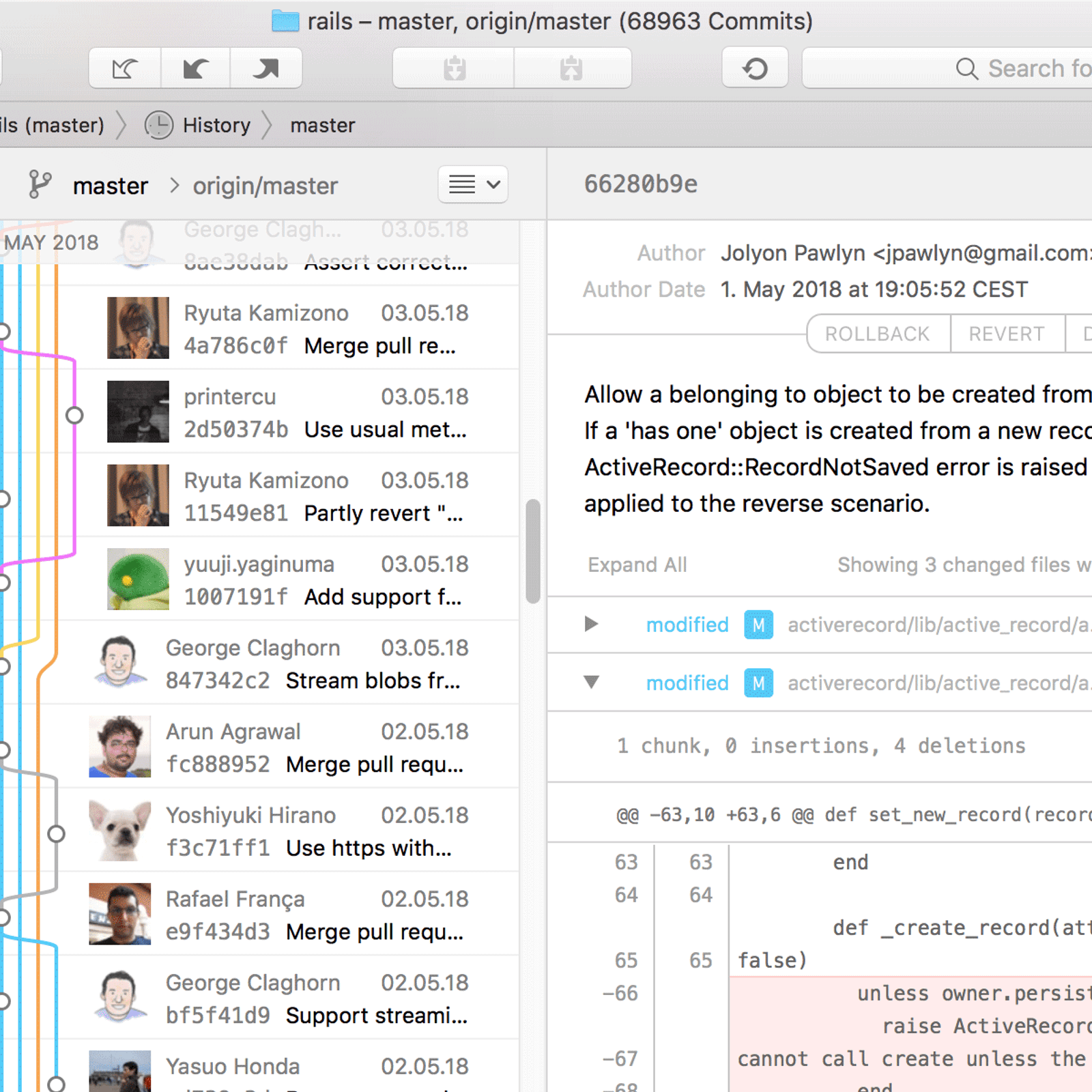Select commit fc888952 by Arun Agrawal
Screen dimensions: 1092x1092
[x=259, y=747]
